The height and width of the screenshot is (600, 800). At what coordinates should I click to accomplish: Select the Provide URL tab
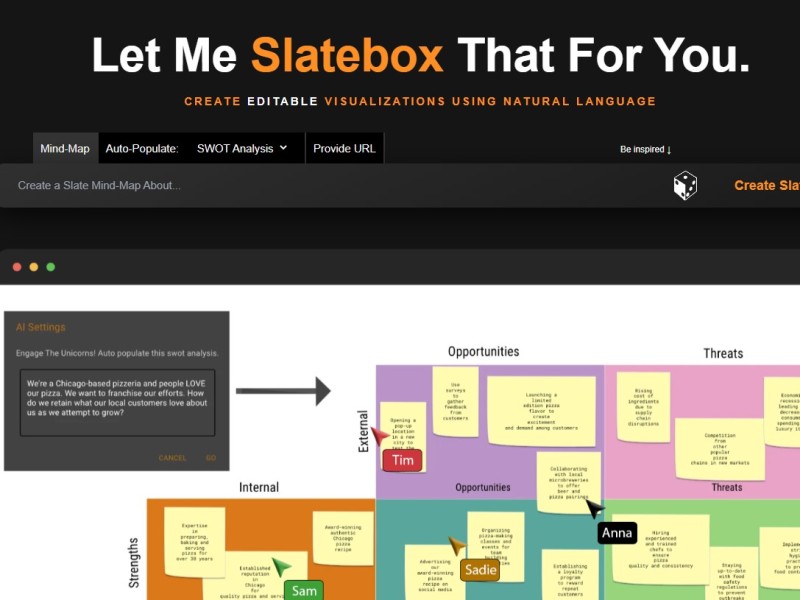344,148
